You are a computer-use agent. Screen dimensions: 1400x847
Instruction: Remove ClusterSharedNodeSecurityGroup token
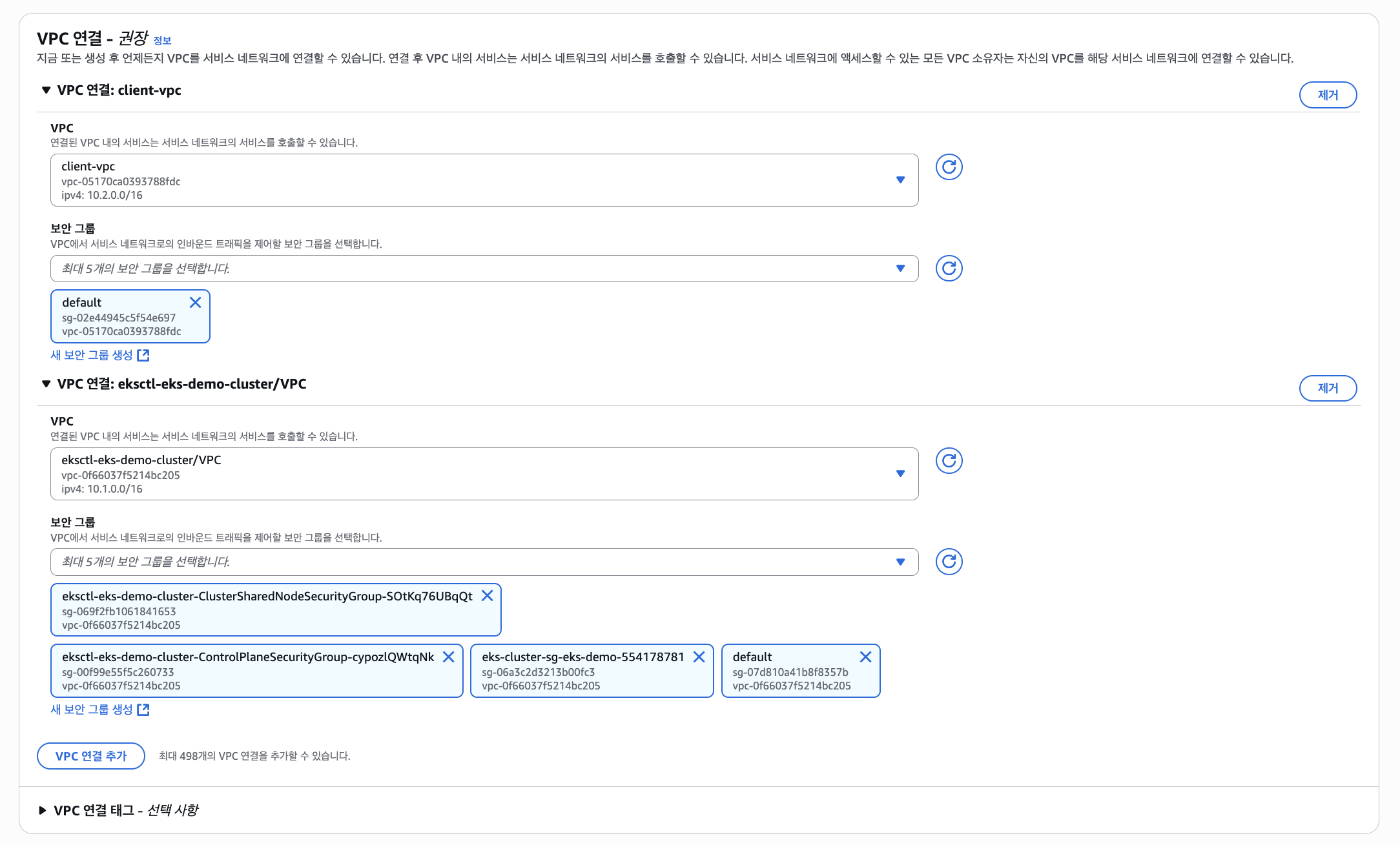click(488, 596)
